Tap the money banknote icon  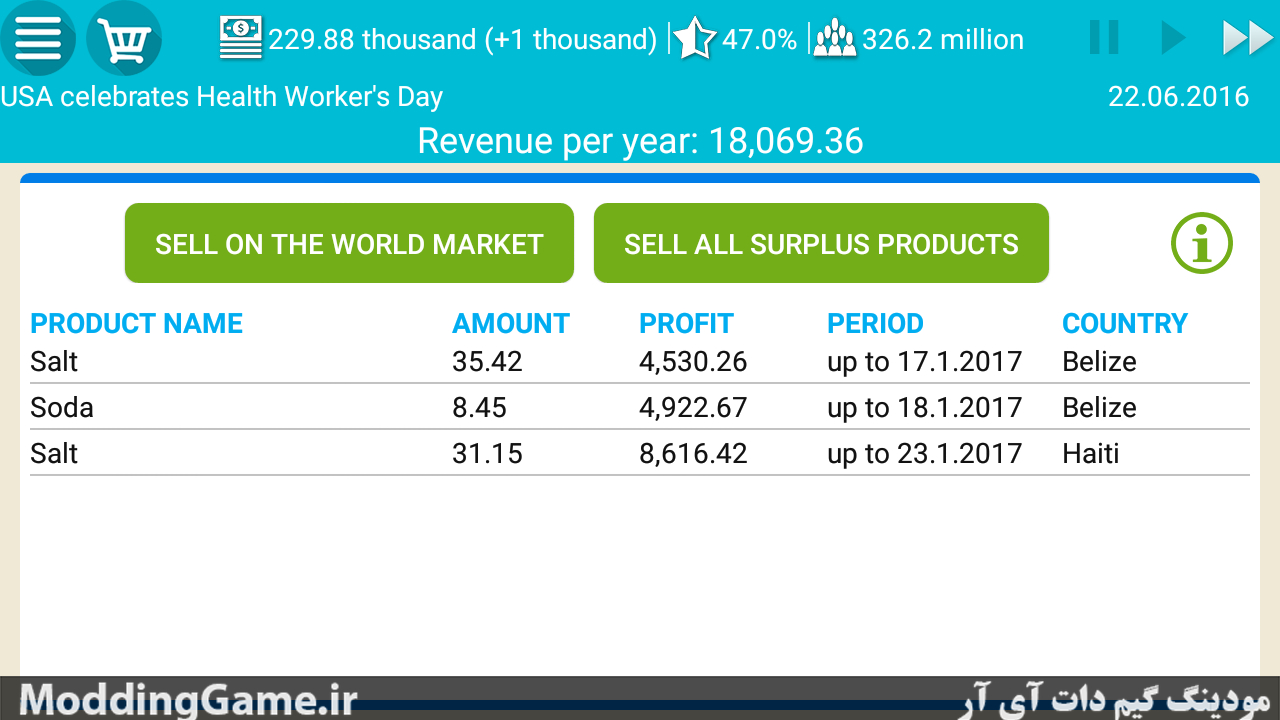(x=240, y=38)
